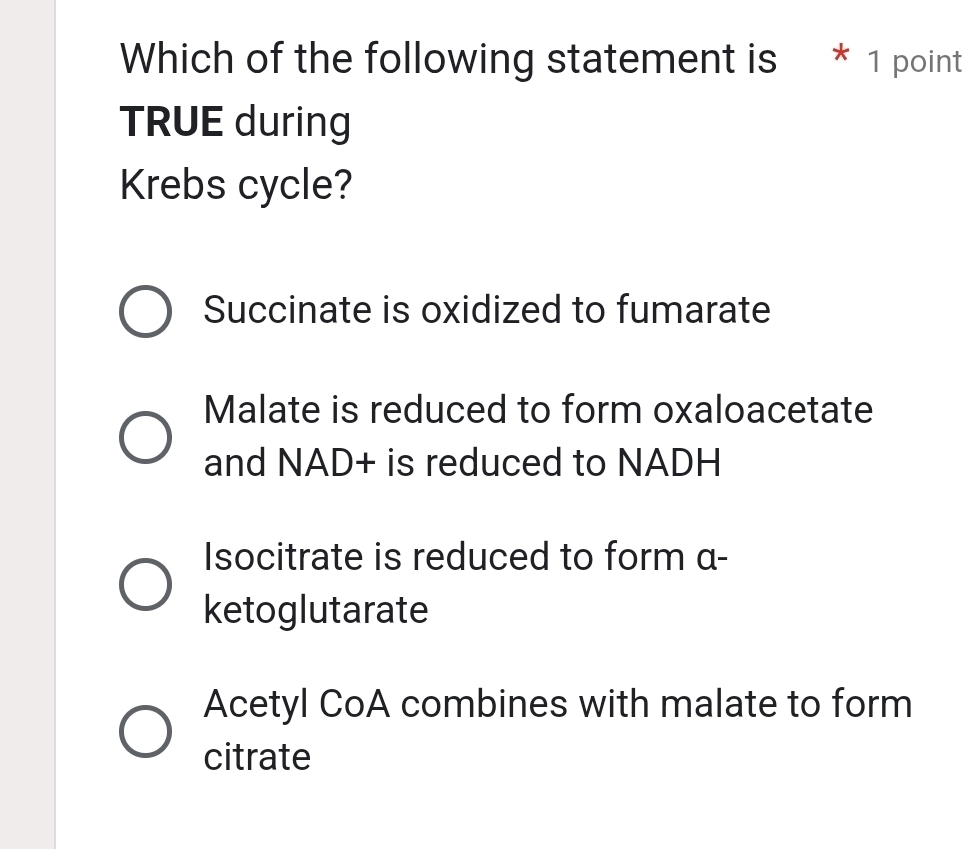This screenshot has width=970, height=849.
Task: Pick the "Acetyl CoA combines with malate" option
Action: (x=145, y=730)
